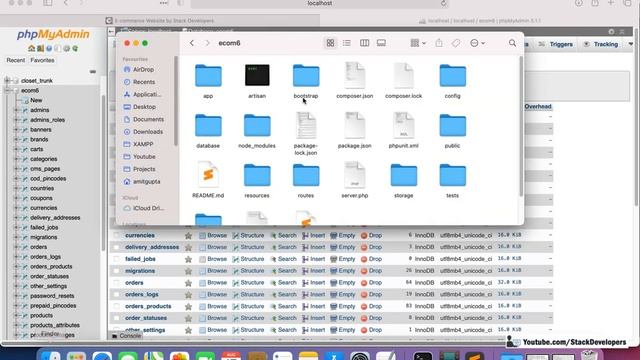The width and height of the screenshot is (640, 360).
Task: Click the browser localhost address bar
Action: (320, 3)
